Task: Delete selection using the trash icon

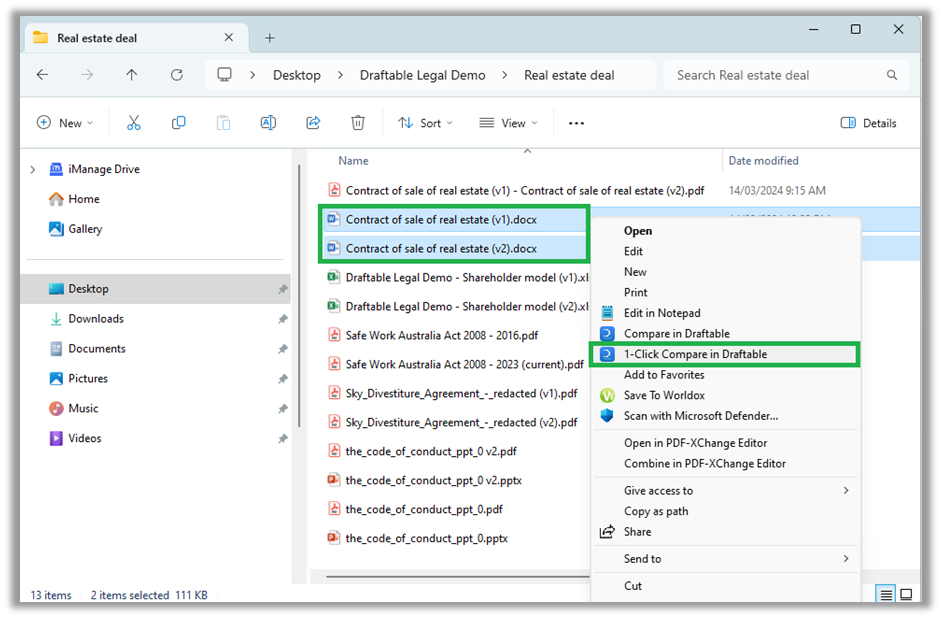Action: coord(358,122)
